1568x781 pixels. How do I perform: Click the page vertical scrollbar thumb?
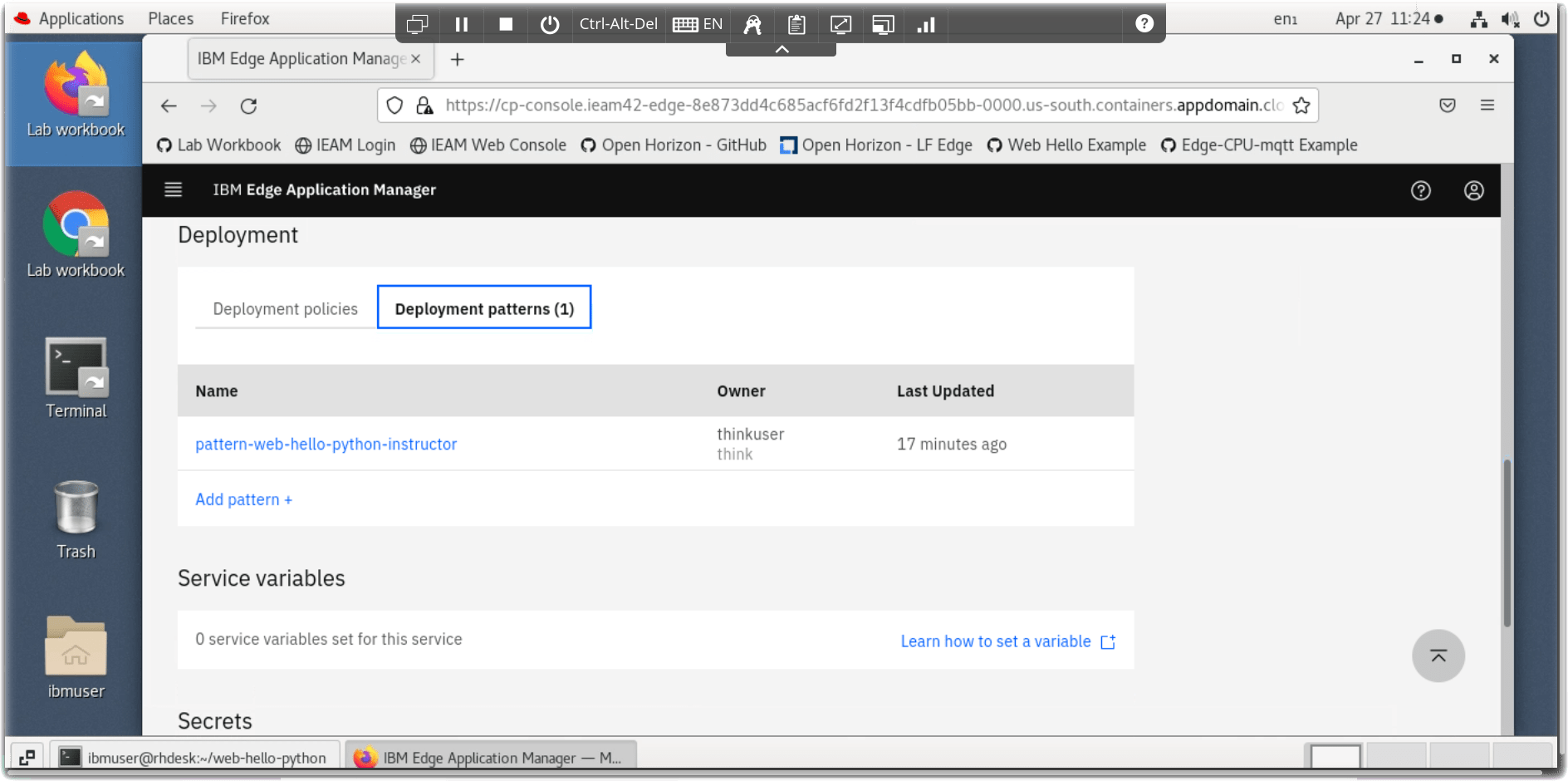[1507, 543]
